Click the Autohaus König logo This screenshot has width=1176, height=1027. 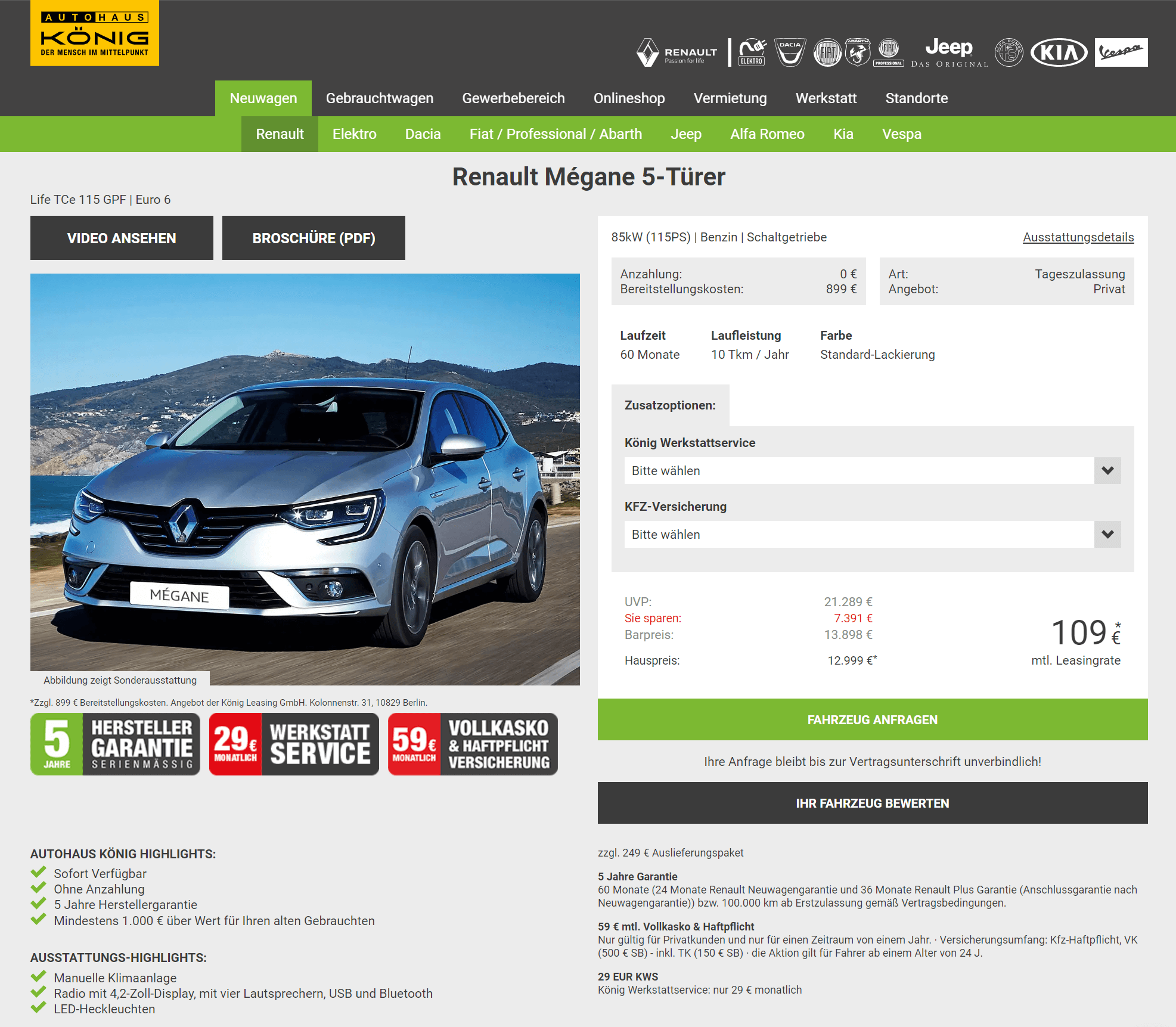(95, 33)
